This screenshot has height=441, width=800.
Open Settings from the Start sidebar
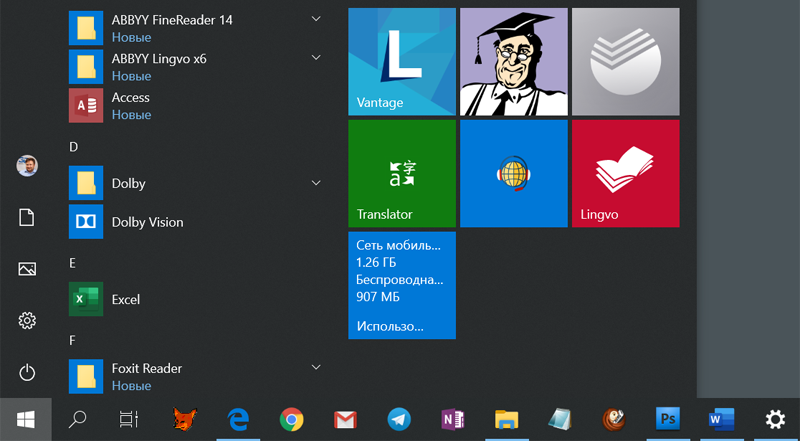click(x=27, y=321)
